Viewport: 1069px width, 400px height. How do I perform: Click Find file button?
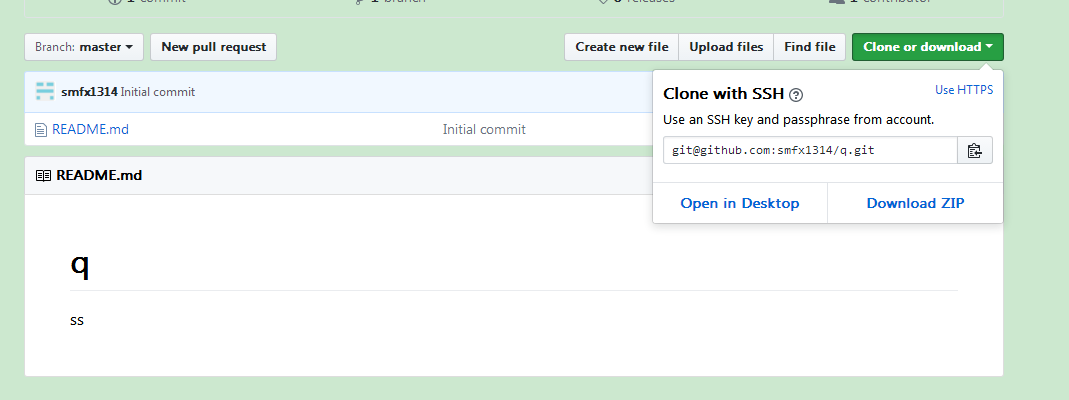pyautogui.click(x=809, y=47)
